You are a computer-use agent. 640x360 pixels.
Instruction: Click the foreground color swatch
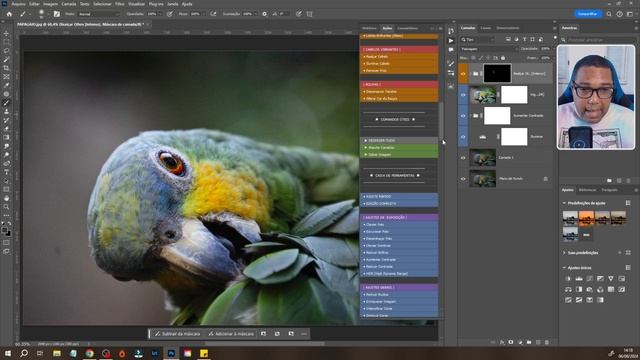pos(4,230)
